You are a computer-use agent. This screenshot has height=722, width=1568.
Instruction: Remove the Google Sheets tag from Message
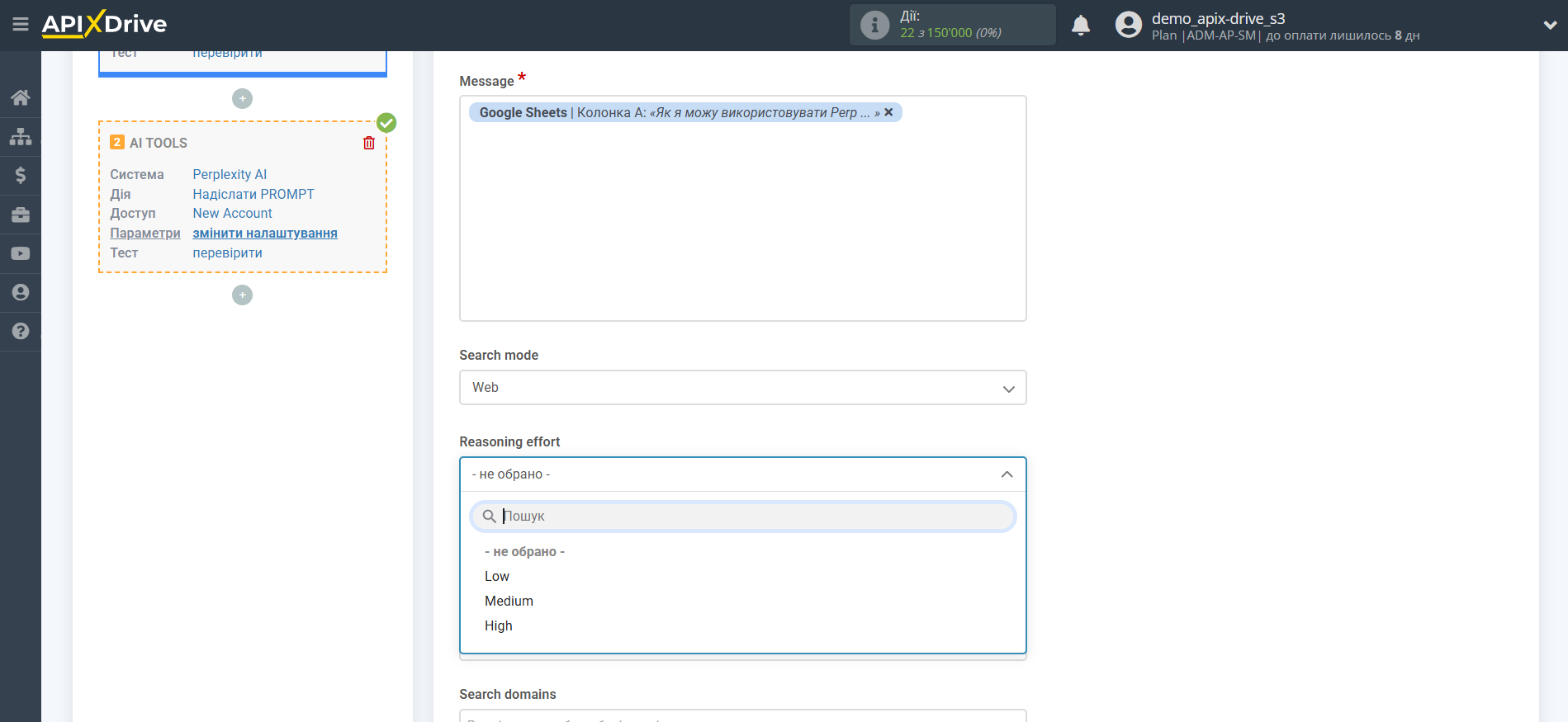[888, 112]
